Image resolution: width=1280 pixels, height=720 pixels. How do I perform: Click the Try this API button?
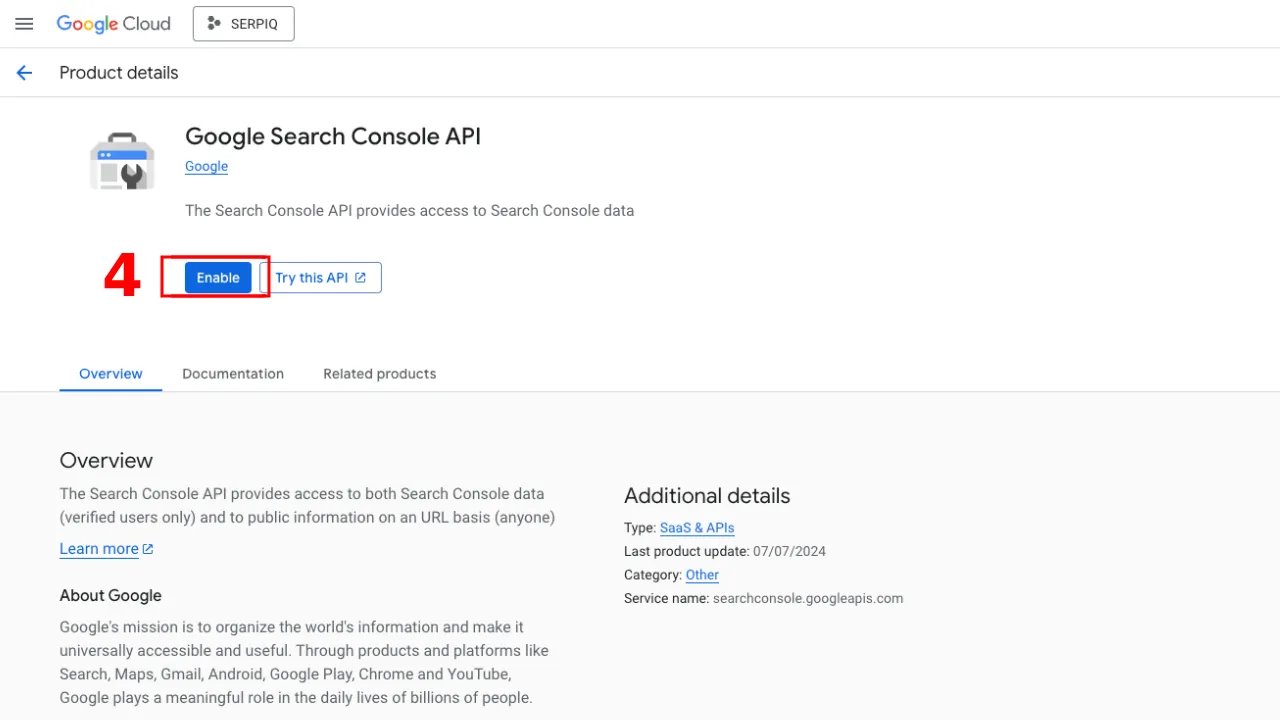(x=320, y=278)
